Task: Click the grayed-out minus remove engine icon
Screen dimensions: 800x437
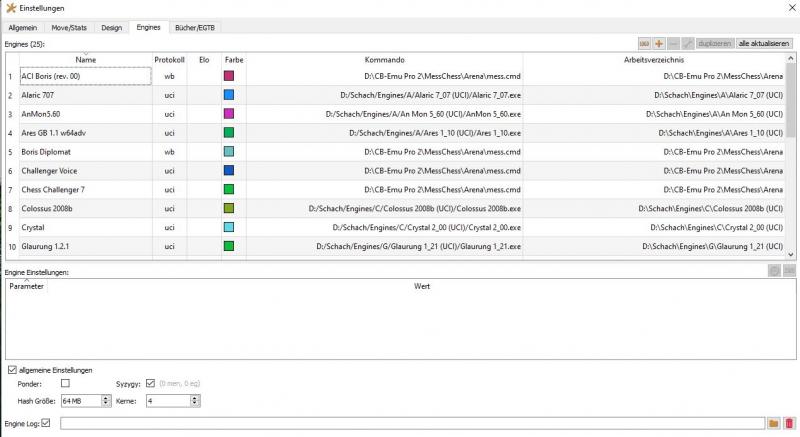Action: click(x=673, y=44)
